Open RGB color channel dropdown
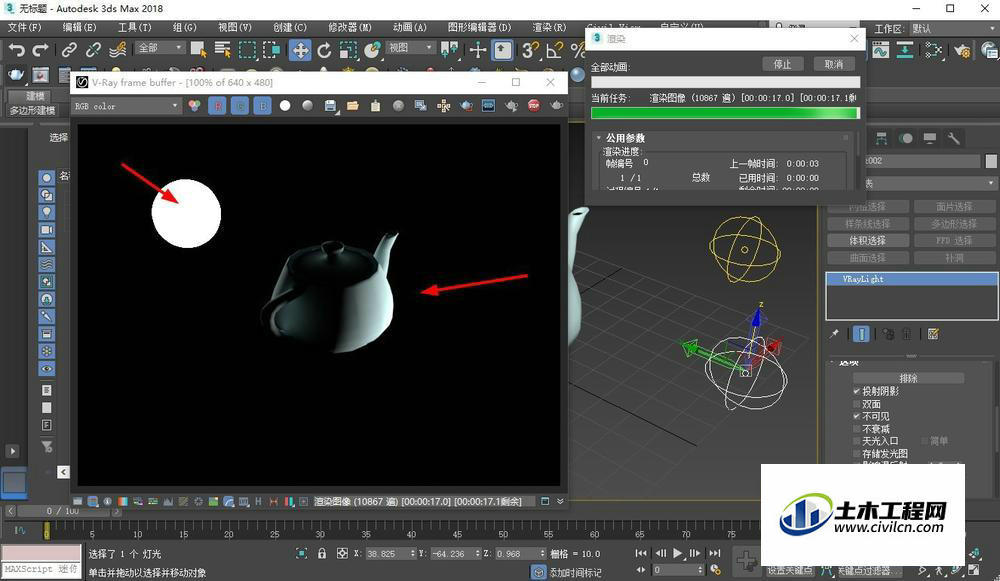Viewport: 1000px width, 581px height. [126, 107]
